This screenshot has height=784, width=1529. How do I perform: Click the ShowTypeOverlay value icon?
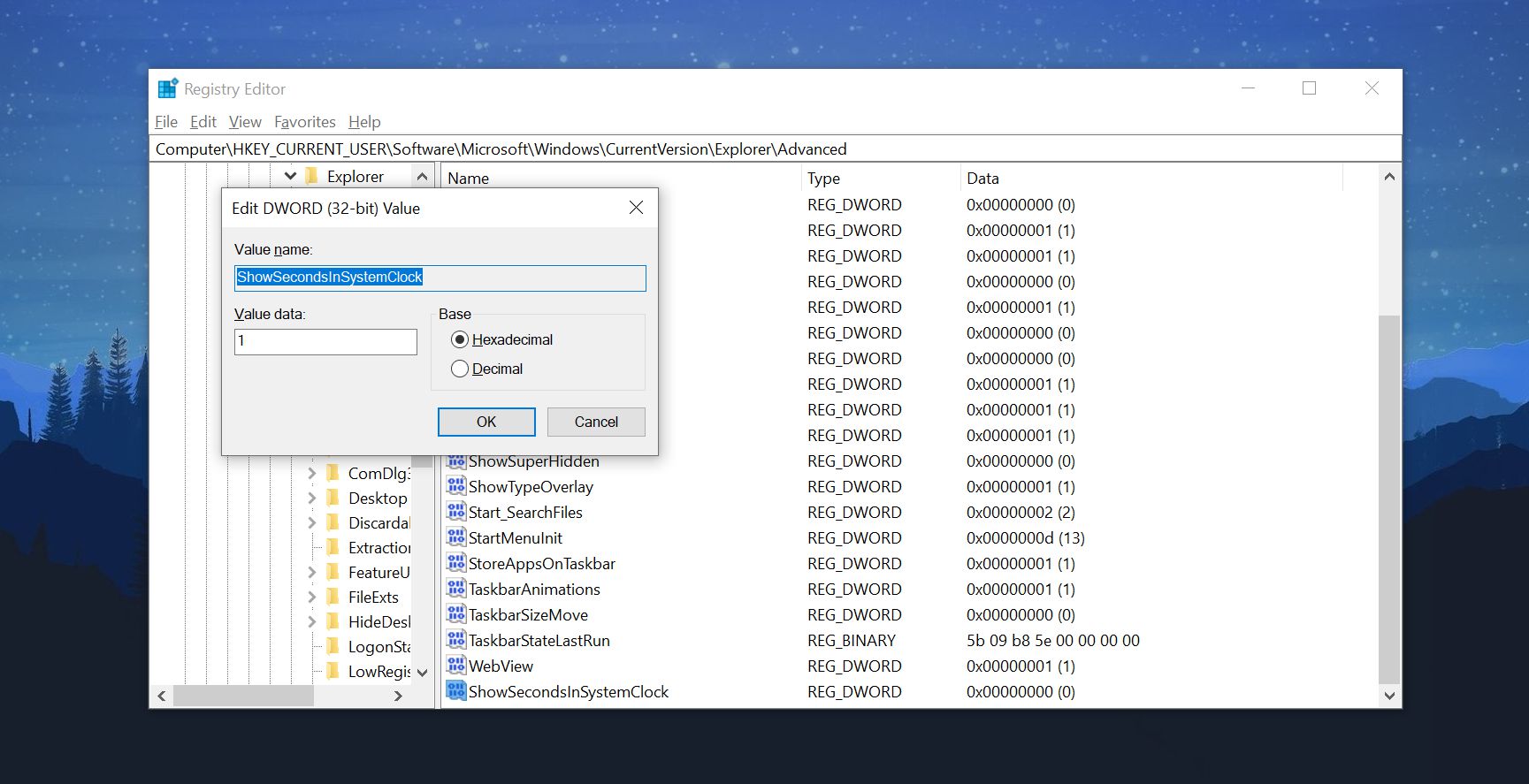click(x=456, y=486)
